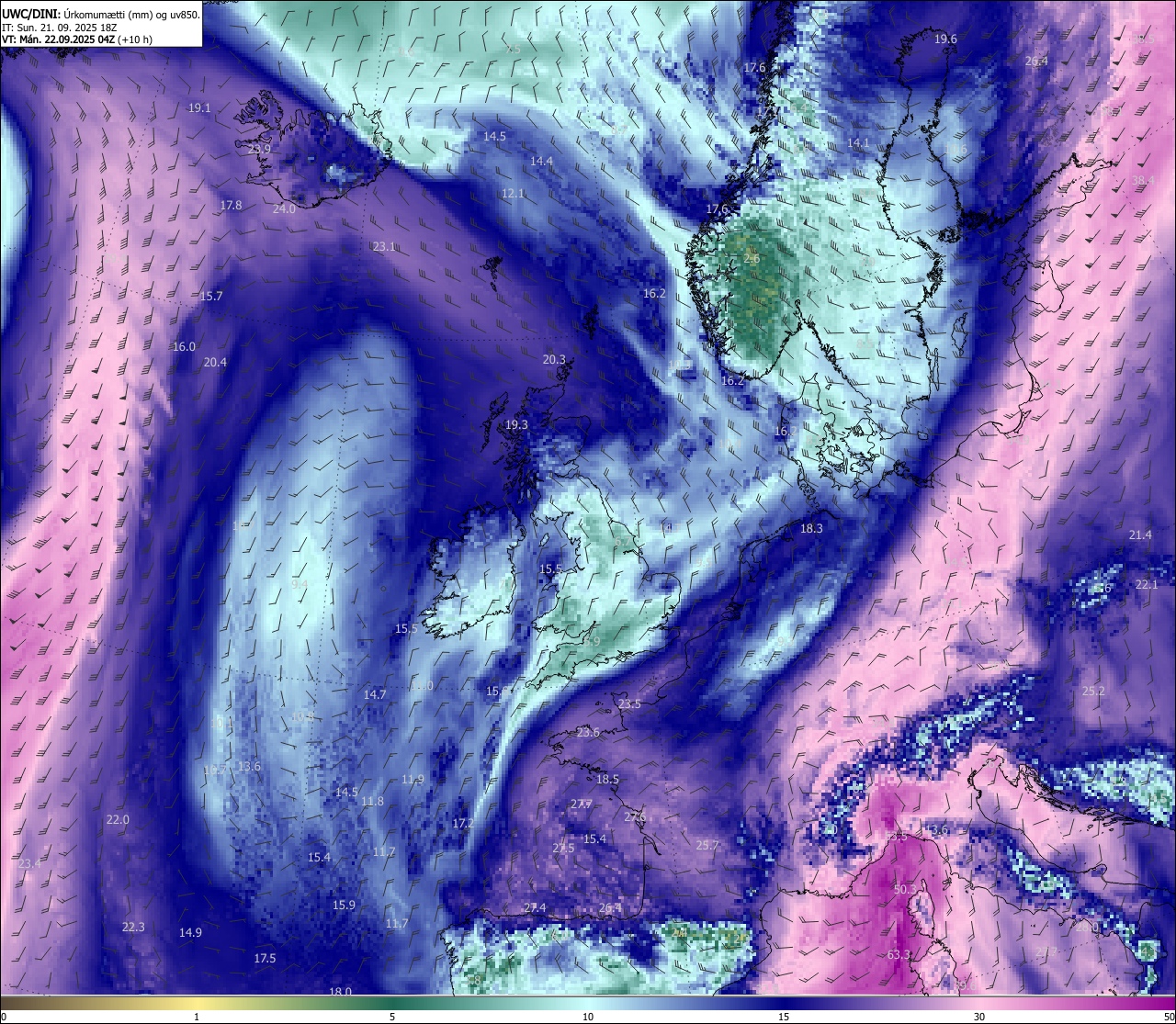1176x1024 pixels.
Task: Click the colour scale tick label 1
Action: [197, 1017]
